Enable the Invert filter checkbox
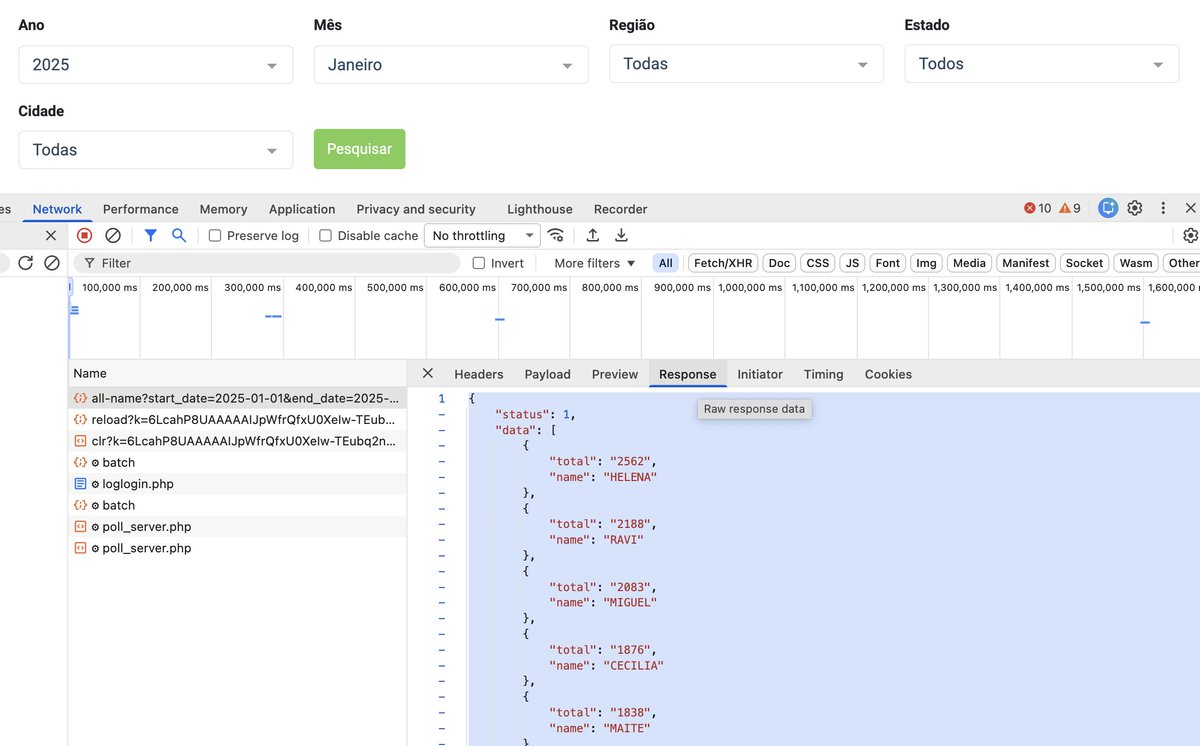The height and width of the screenshot is (746, 1200). (x=479, y=263)
